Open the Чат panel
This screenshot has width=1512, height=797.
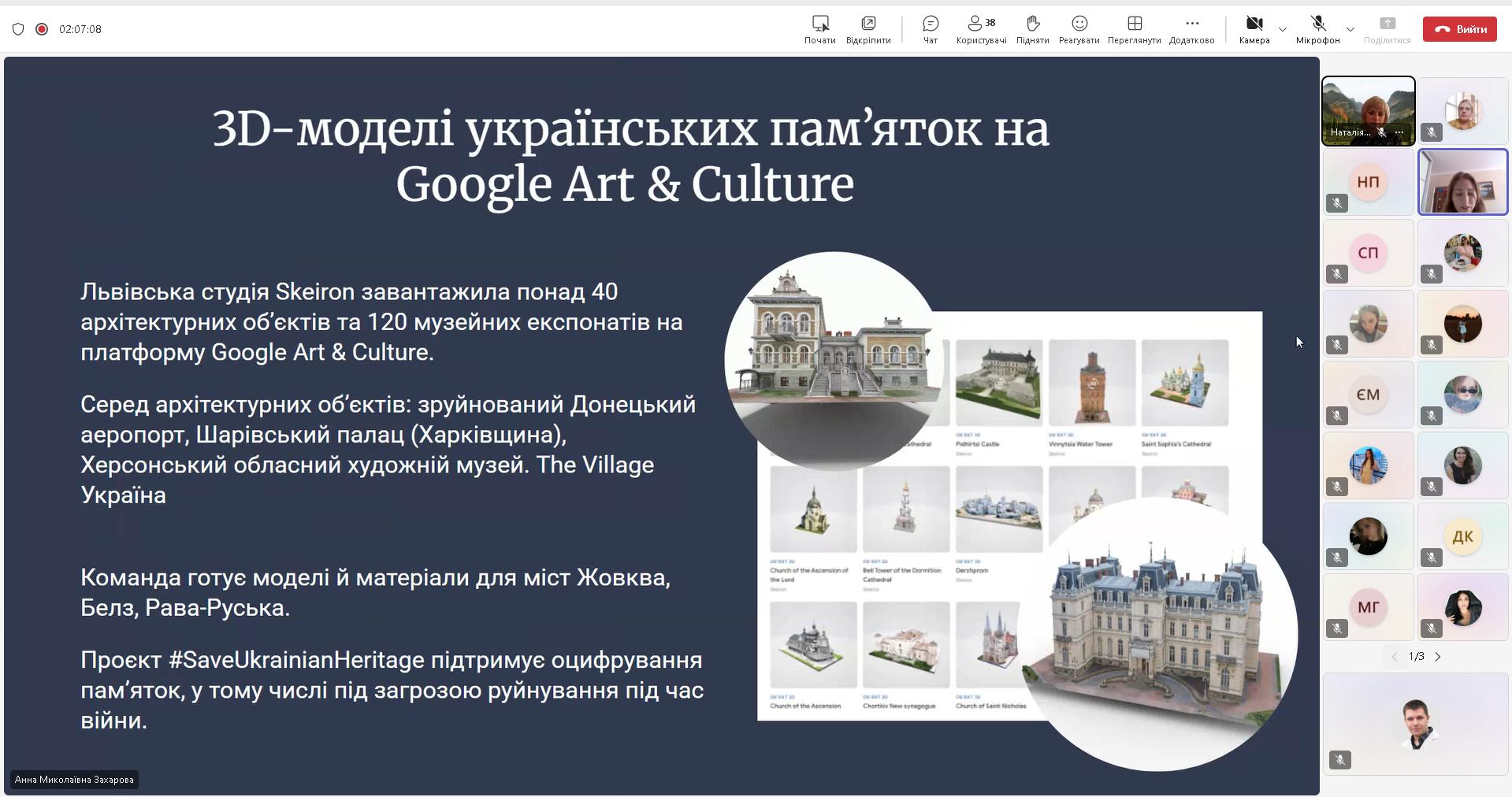coord(931,29)
